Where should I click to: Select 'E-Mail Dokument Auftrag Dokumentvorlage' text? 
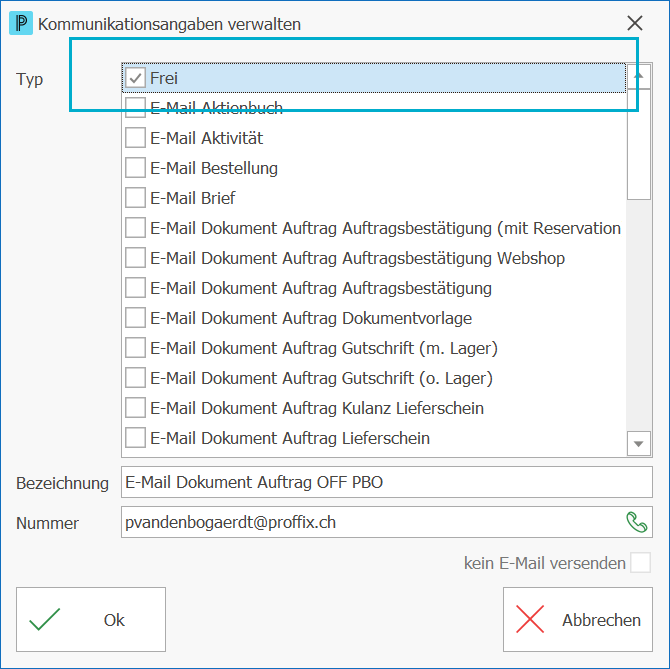[x=311, y=318]
